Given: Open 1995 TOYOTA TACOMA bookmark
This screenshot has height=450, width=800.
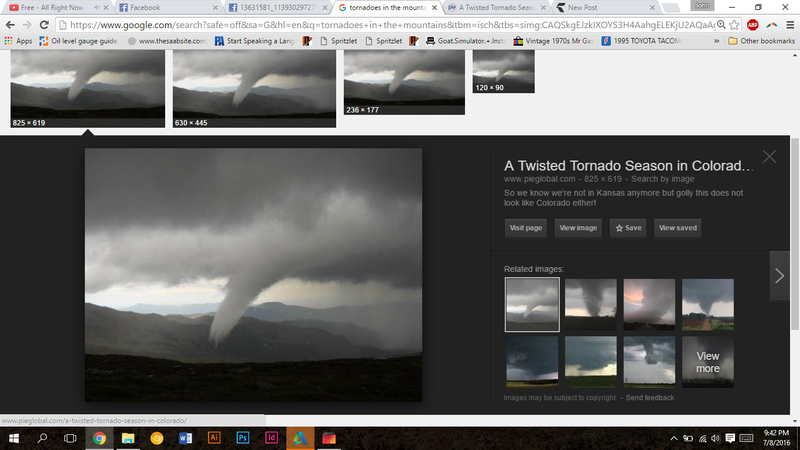Looking at the screenshot, I should 641,41.
